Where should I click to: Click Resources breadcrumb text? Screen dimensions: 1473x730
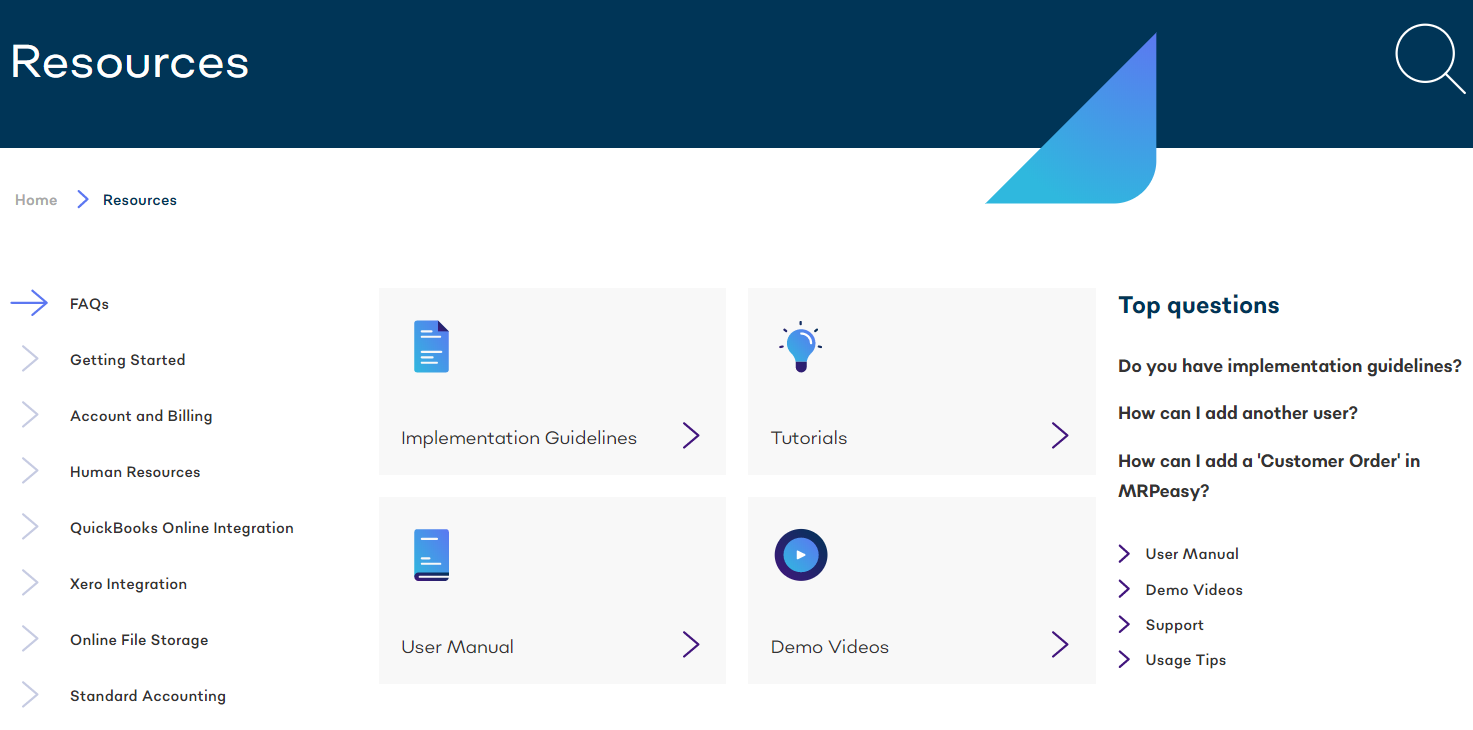140,200
